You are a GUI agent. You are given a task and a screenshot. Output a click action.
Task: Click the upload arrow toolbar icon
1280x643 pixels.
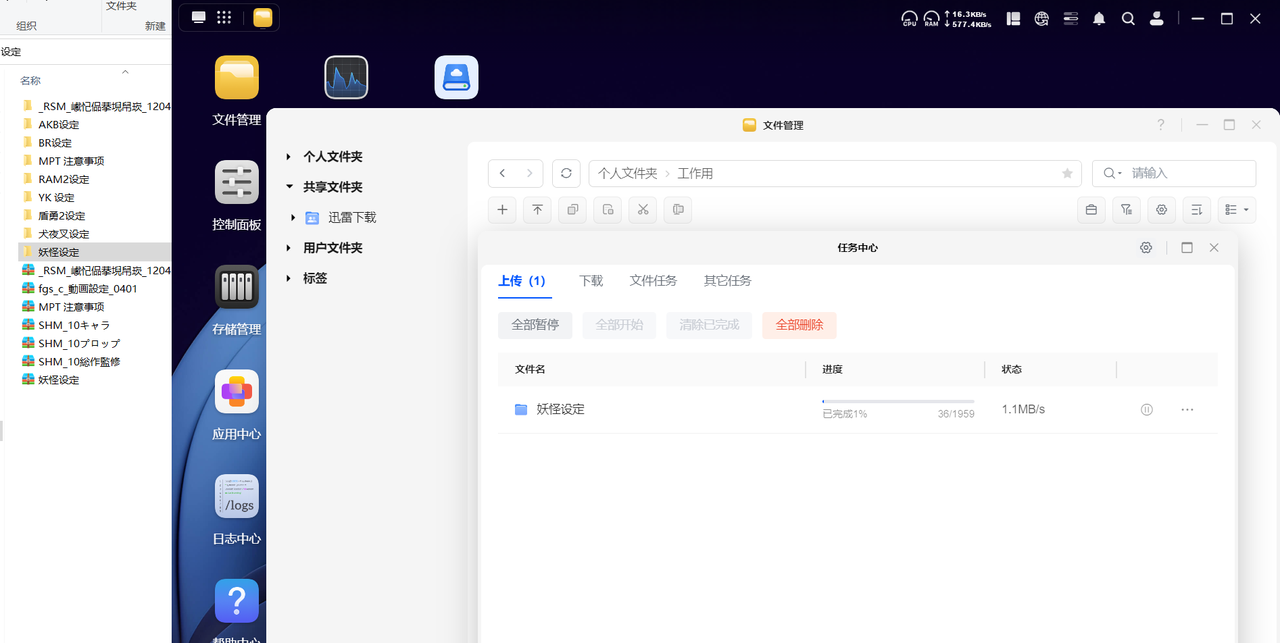pyautogui.click(x=537, y=210)
